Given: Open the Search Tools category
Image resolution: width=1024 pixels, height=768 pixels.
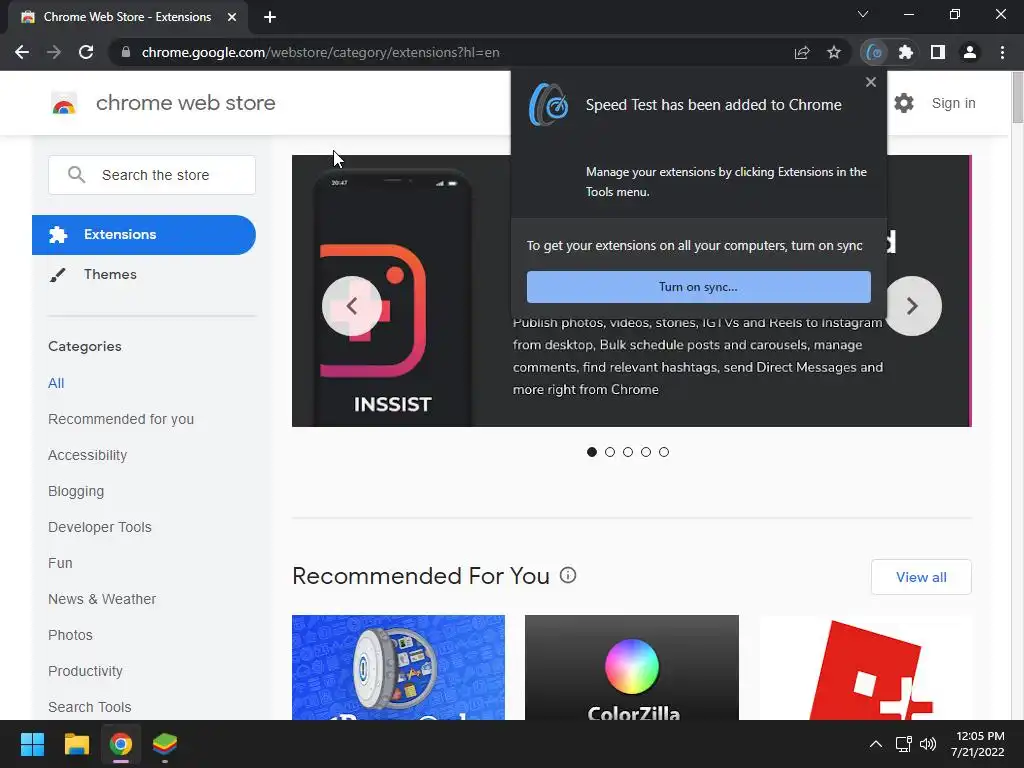Looking at the screenshot, I should pyautogui.click(x=89, y=707).
